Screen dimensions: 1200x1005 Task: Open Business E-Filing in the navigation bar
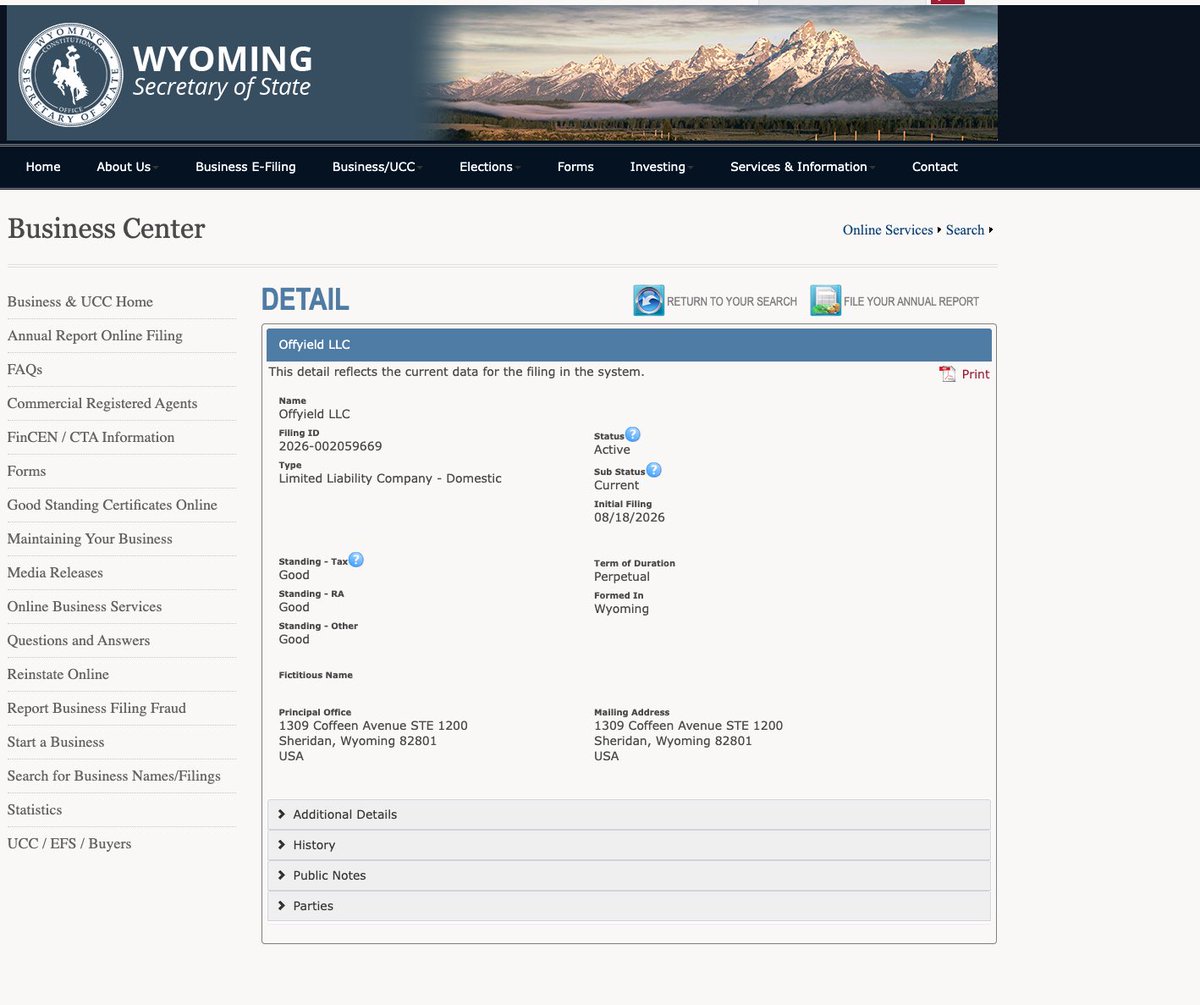[x=246, y=167]
